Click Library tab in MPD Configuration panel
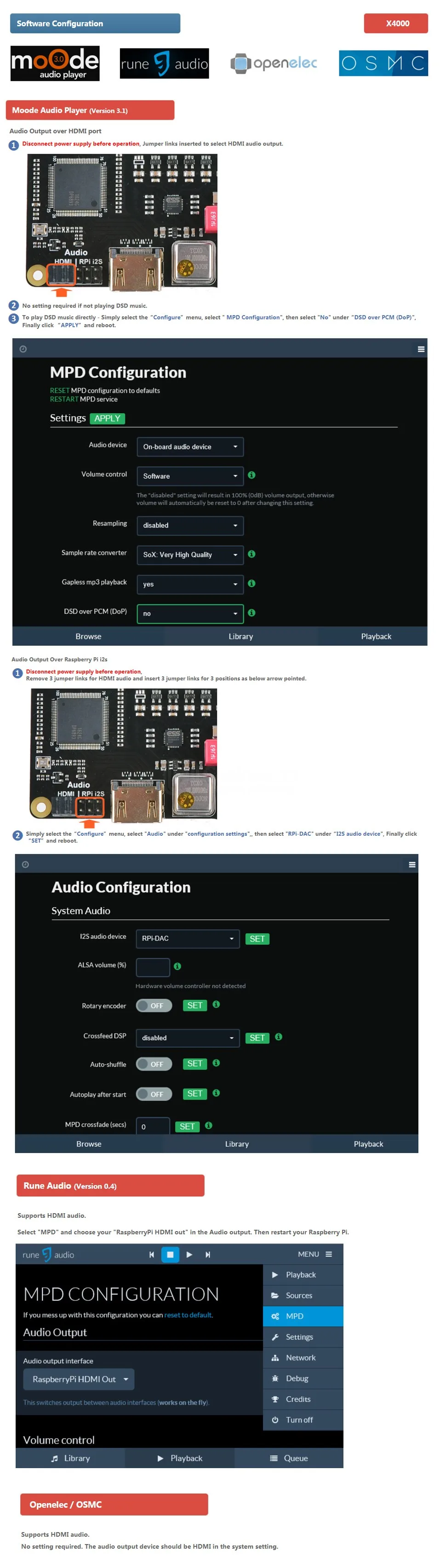The image size is (440, 1568). [240, 636]
